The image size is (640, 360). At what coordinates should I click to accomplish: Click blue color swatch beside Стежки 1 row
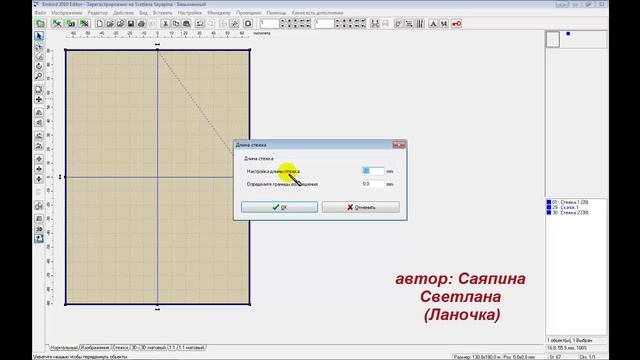tap(549, 202)
